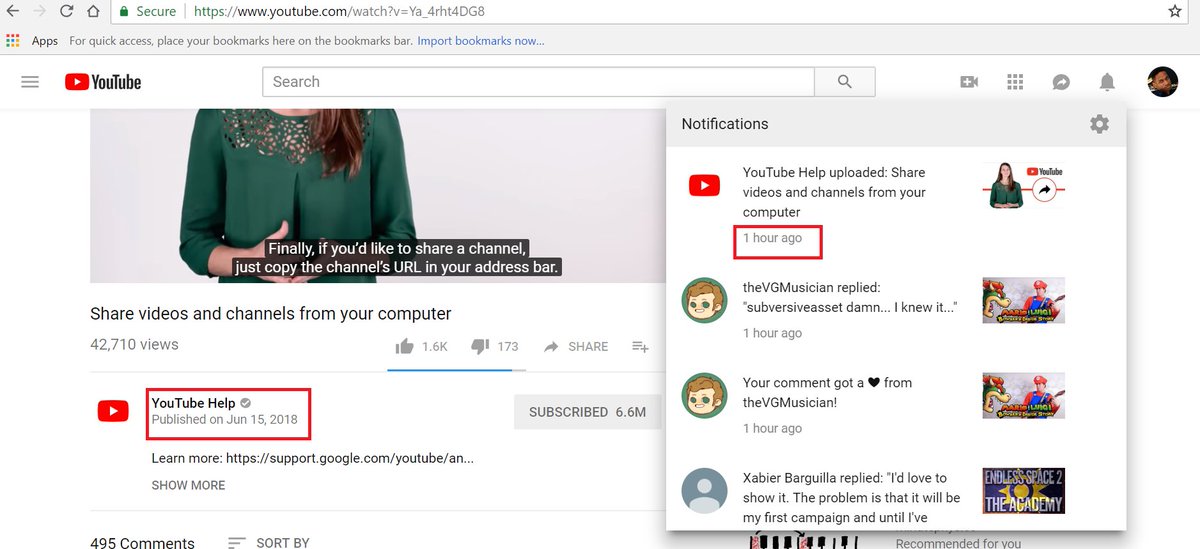
Task: Open Share videos notification thumbnail
Action: (x=1024, y=185)
